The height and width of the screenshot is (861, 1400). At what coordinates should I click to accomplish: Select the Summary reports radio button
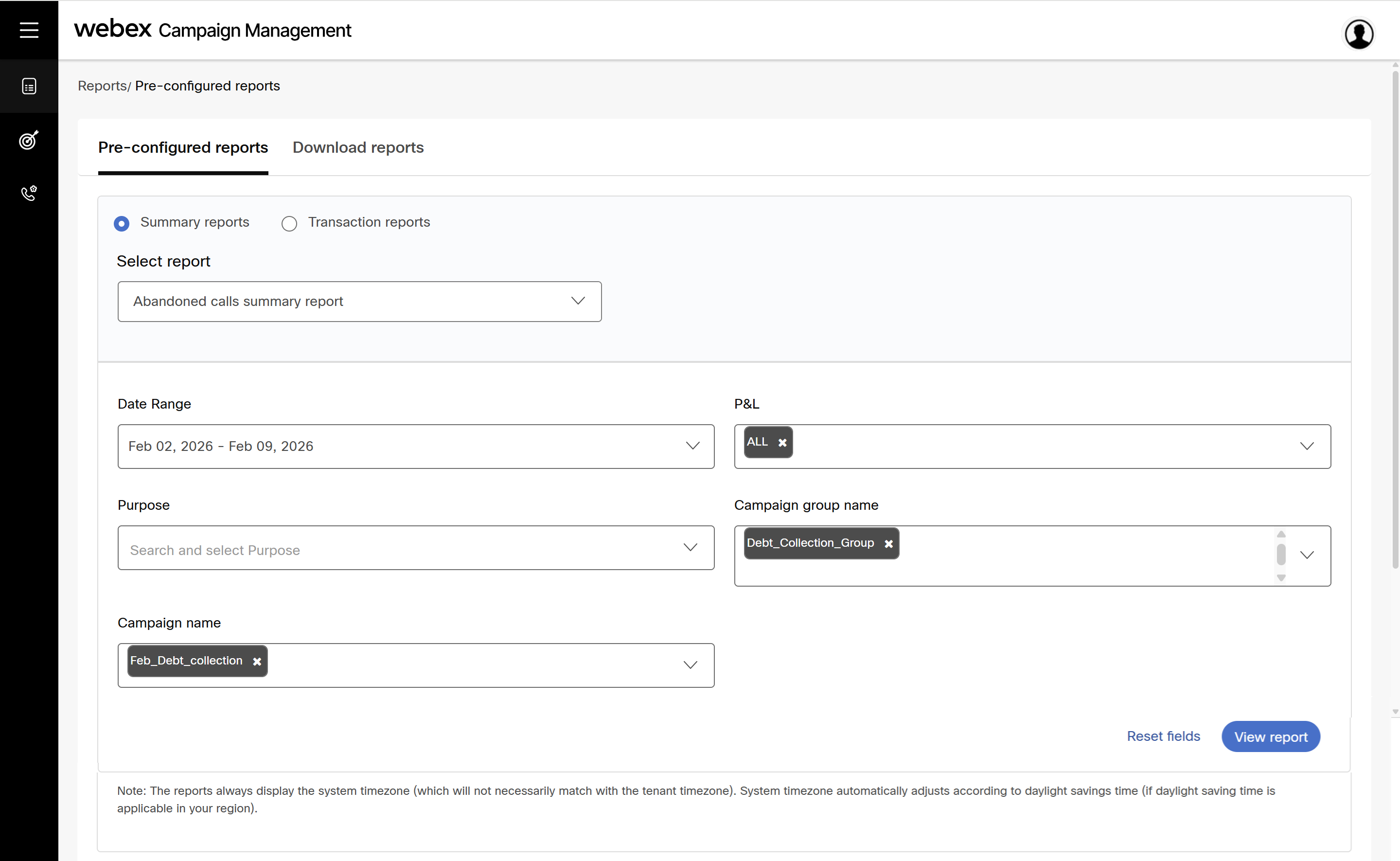122,223
